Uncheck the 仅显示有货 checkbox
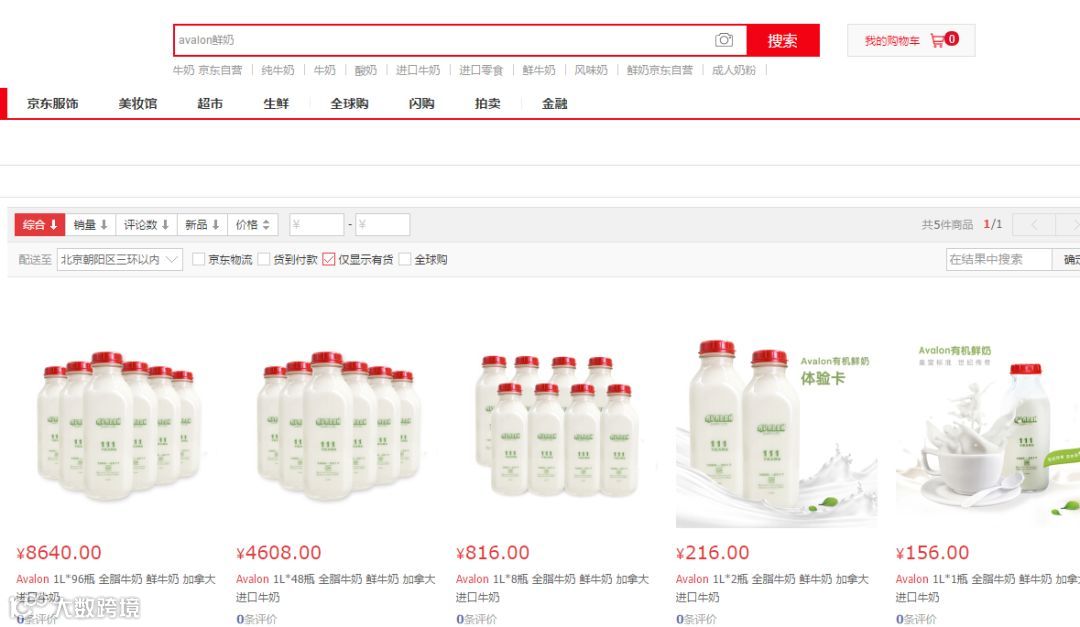The height and width of the screenshot is (627, 1080). tap(329, 259)
